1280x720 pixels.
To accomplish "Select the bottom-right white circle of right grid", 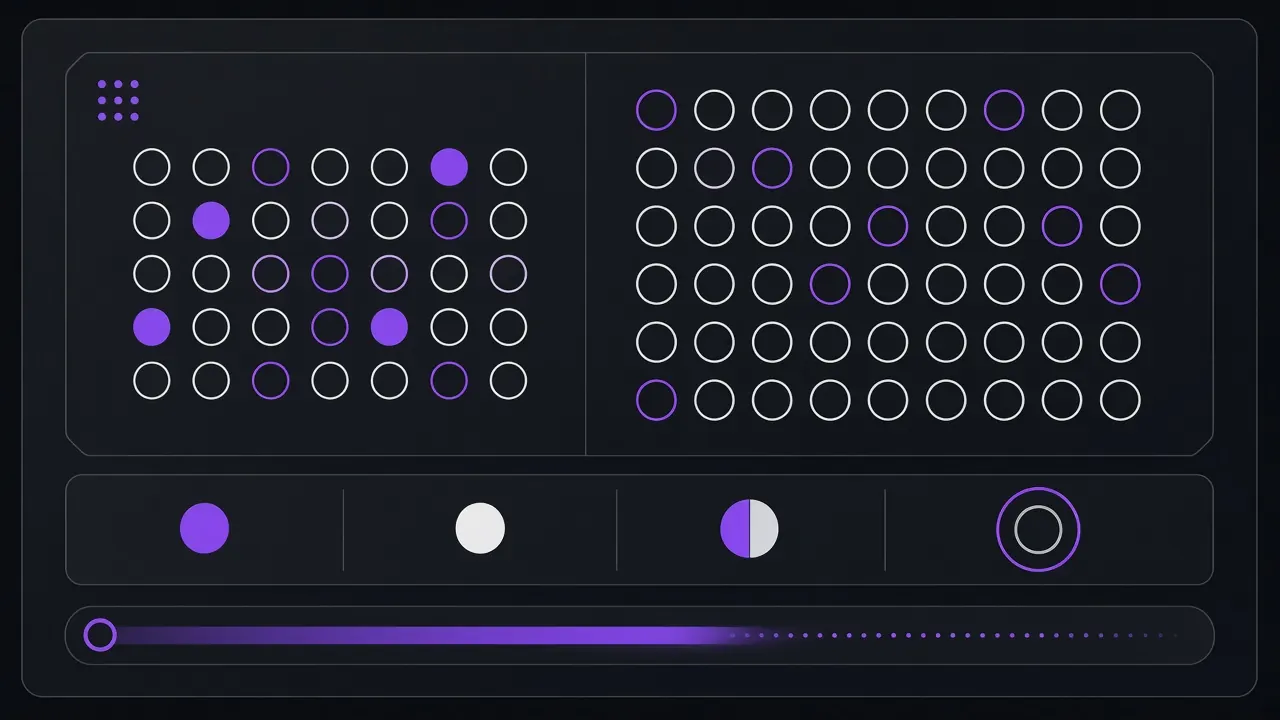I will [1120, 400].
